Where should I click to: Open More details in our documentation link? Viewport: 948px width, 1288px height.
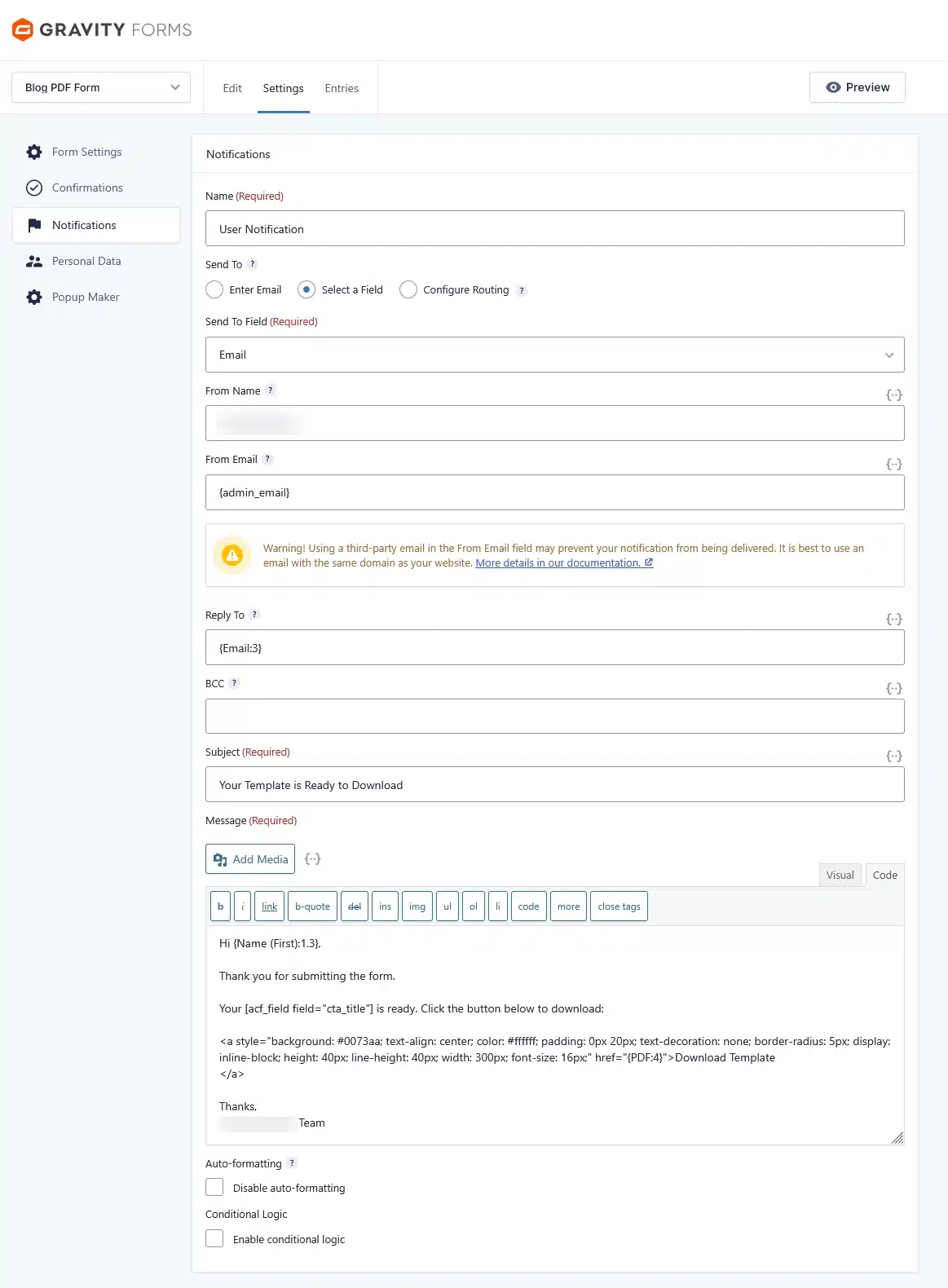[564, 562]
